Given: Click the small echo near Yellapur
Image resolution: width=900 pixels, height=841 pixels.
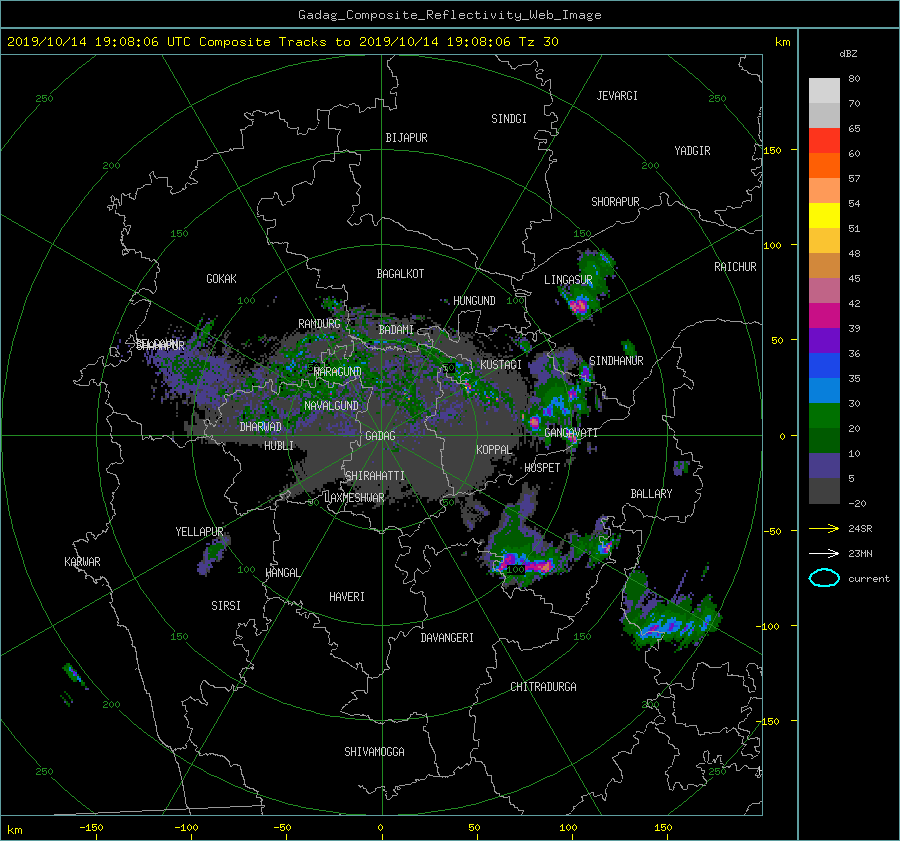Looking at the screenshot, I should pyautogui.click(x=214, y=555).
